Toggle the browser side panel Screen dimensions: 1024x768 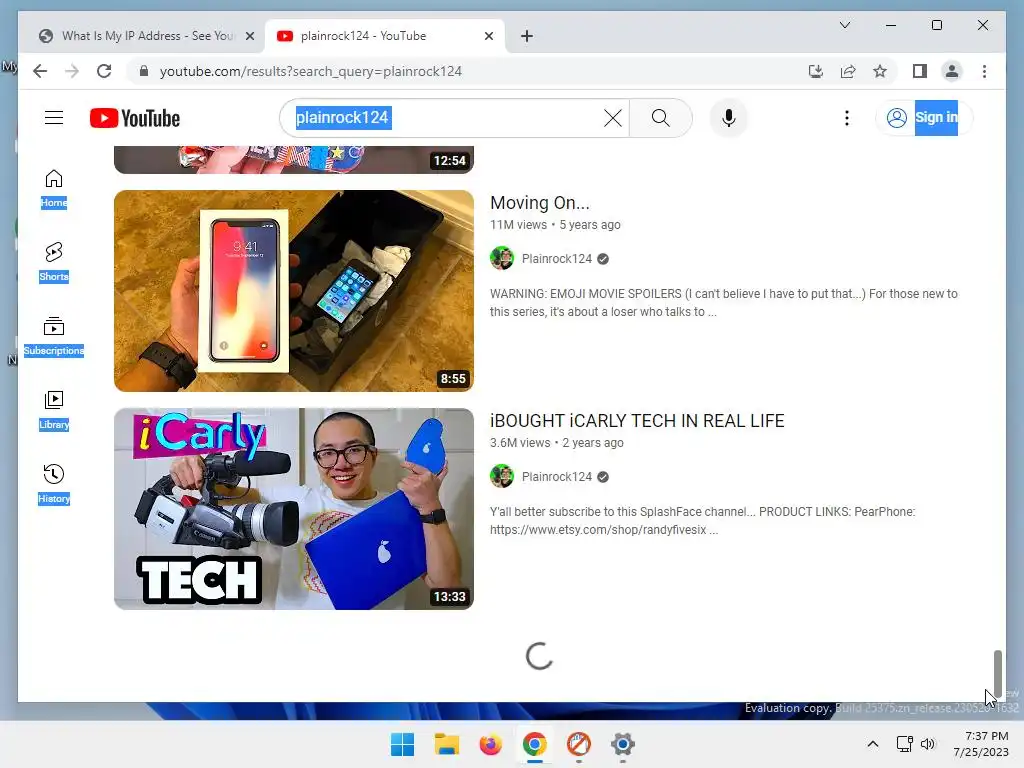tap(920, 71)
